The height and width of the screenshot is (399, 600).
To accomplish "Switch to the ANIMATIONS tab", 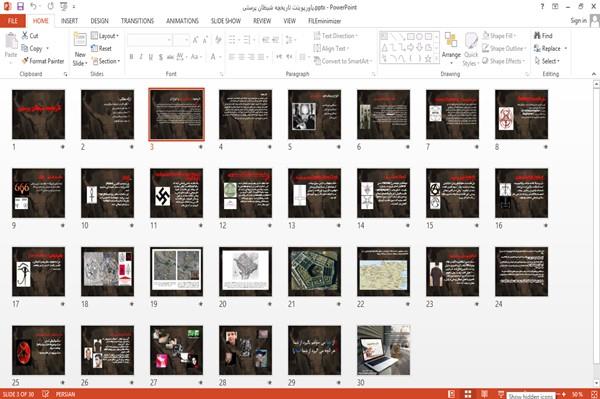I will [182, 21].
